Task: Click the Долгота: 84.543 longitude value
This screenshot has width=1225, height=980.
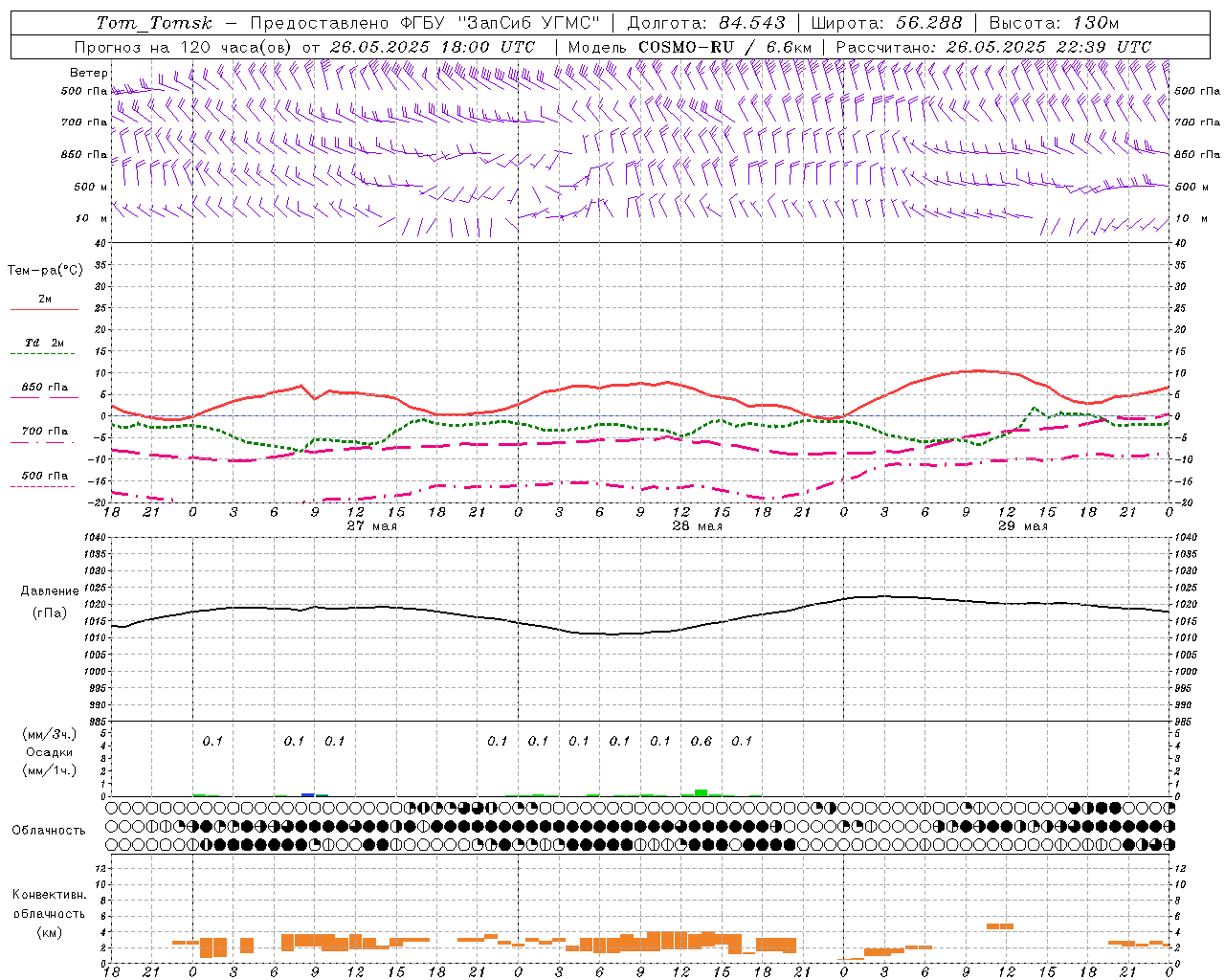Action: pyautogui.click(x=705, y=23)
